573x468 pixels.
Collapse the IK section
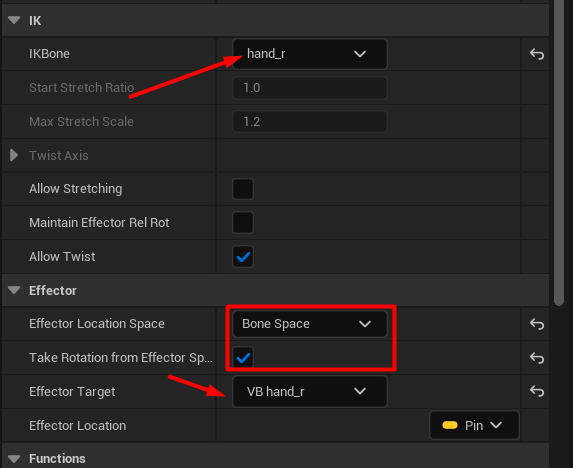(14, 20)
